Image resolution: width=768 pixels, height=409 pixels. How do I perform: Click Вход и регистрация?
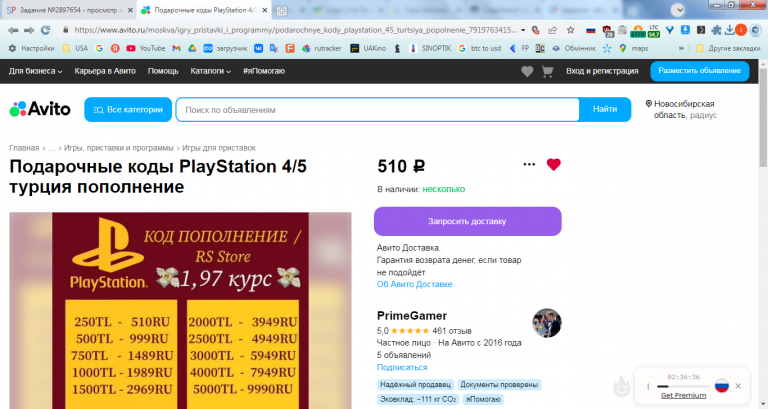pyautogui.click(x=602, y=71)
